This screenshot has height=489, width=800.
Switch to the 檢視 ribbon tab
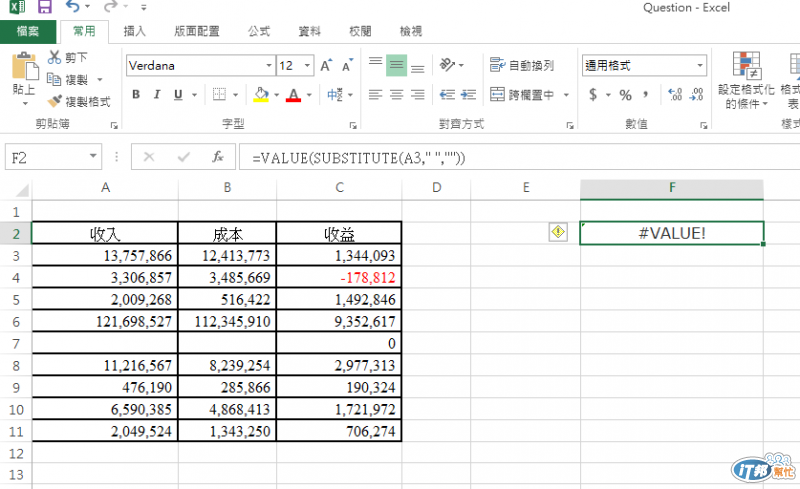pos(411,31)
